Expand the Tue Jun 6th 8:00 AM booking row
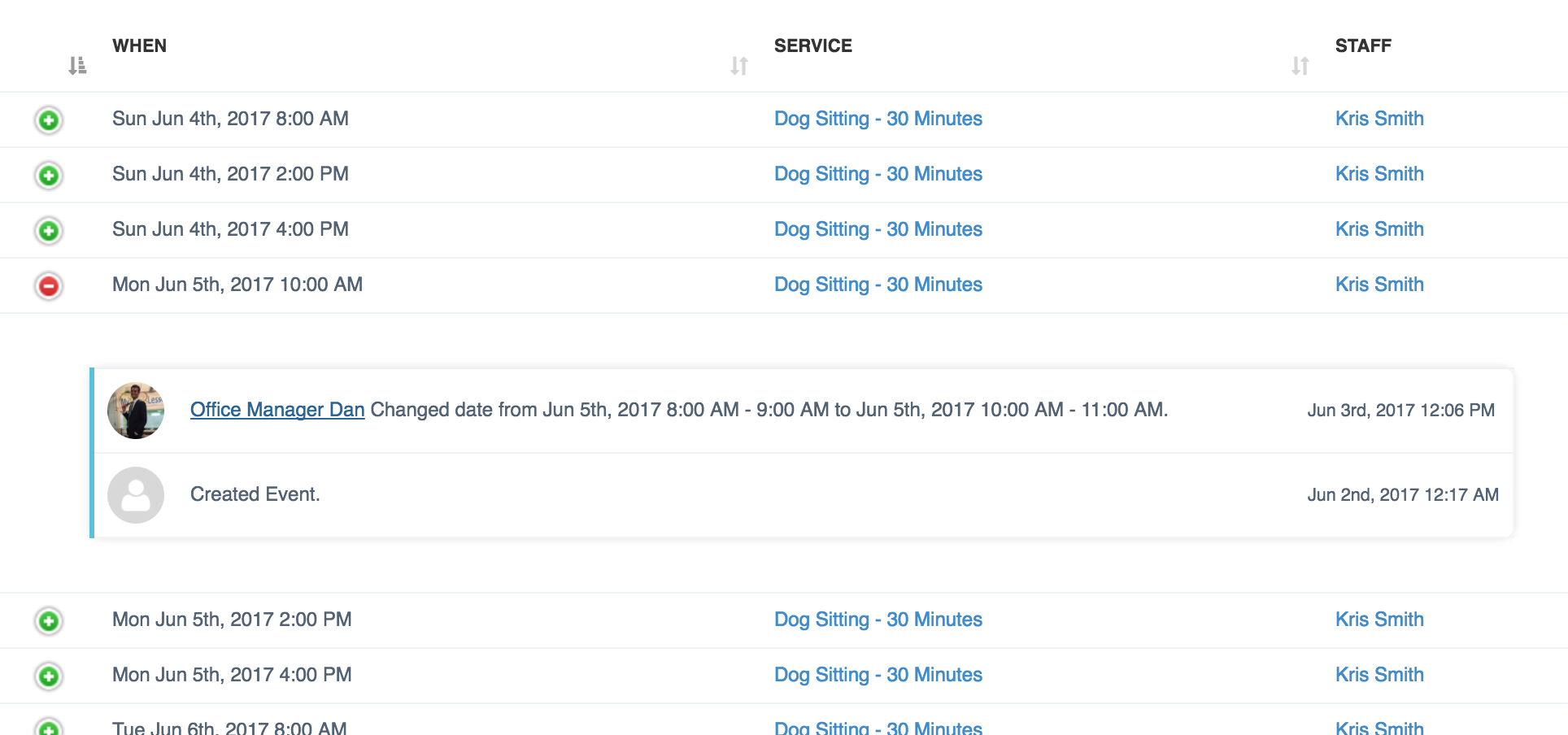 [48, 726]
